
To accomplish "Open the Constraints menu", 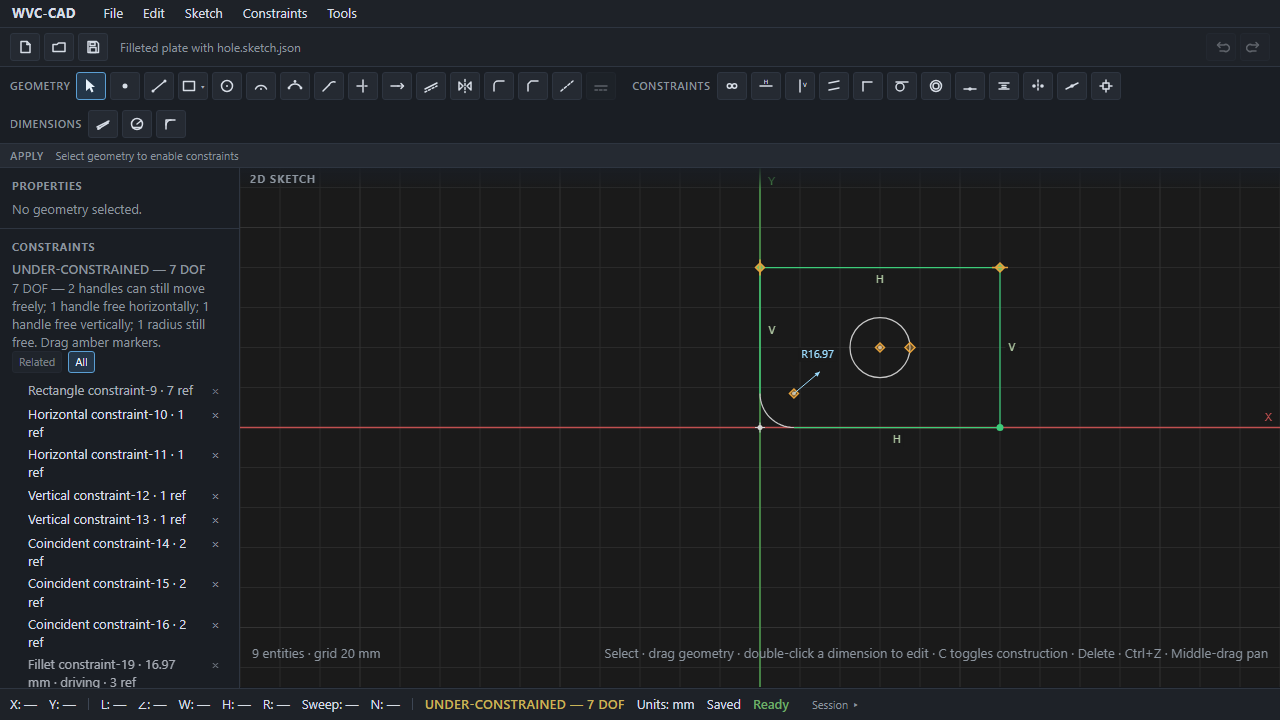I will [275, 13].
